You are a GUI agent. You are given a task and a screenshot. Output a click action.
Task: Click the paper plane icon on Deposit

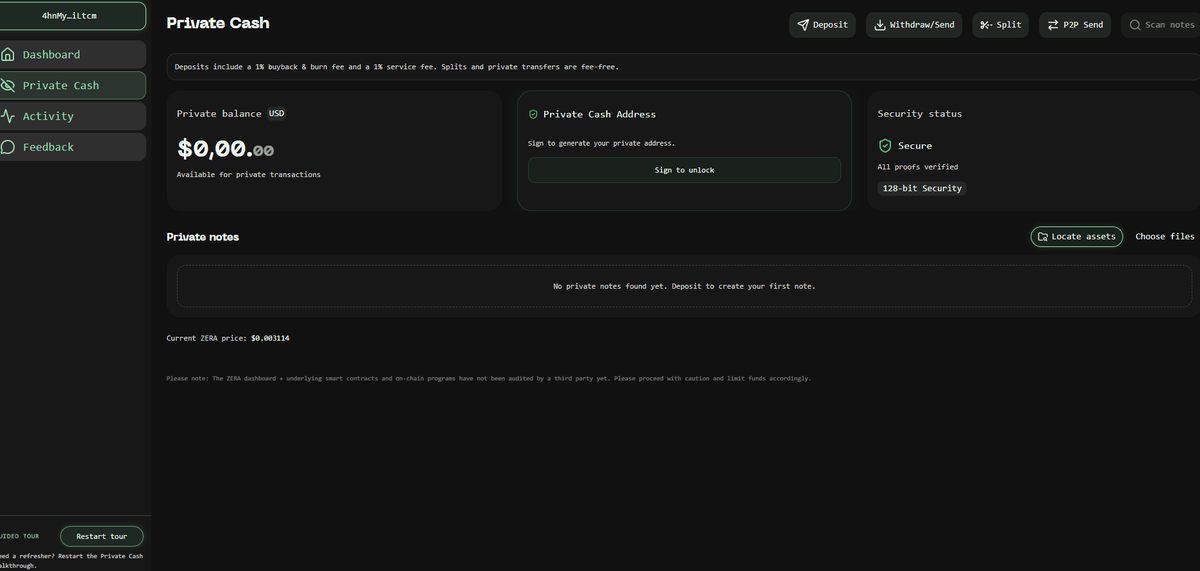coord(803,25)
